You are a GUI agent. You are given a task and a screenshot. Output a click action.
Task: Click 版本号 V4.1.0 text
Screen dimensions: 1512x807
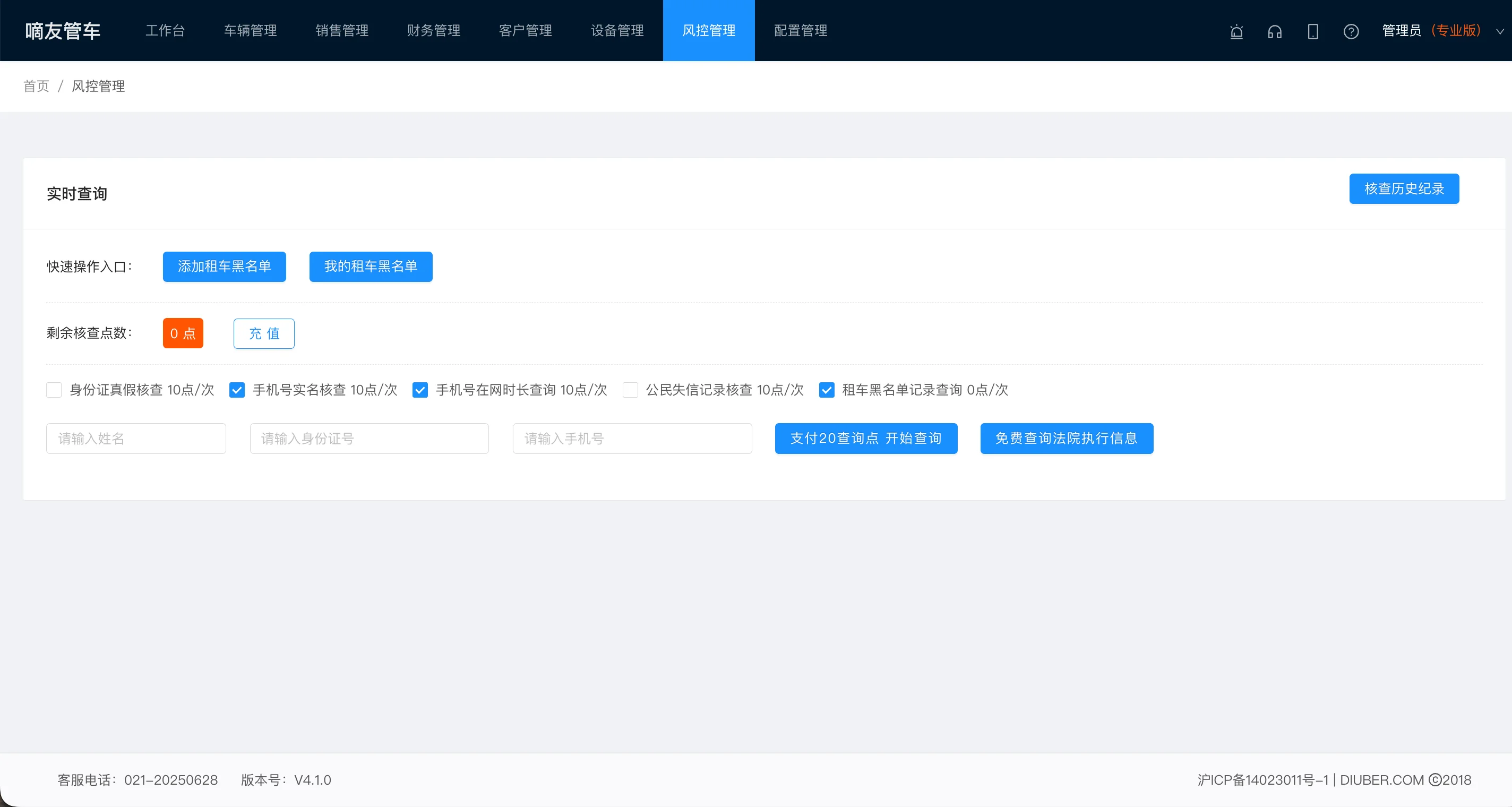[287, 780]
